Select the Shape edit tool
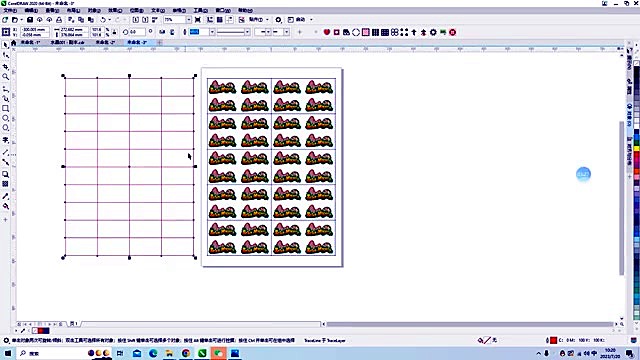The width and height of the screenshot is (640, 360). [x=5, y=56]
